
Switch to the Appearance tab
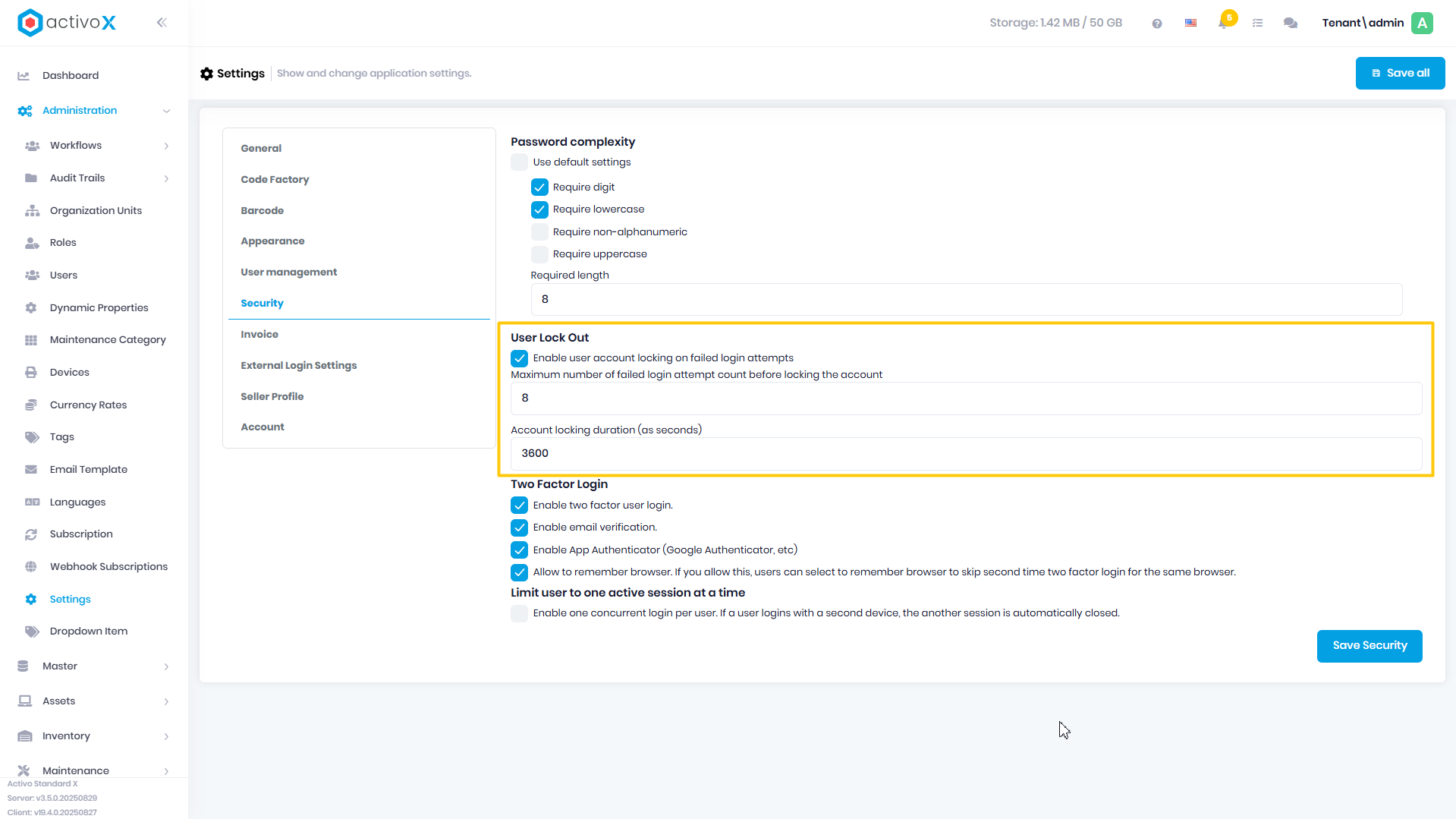[272, 241]
